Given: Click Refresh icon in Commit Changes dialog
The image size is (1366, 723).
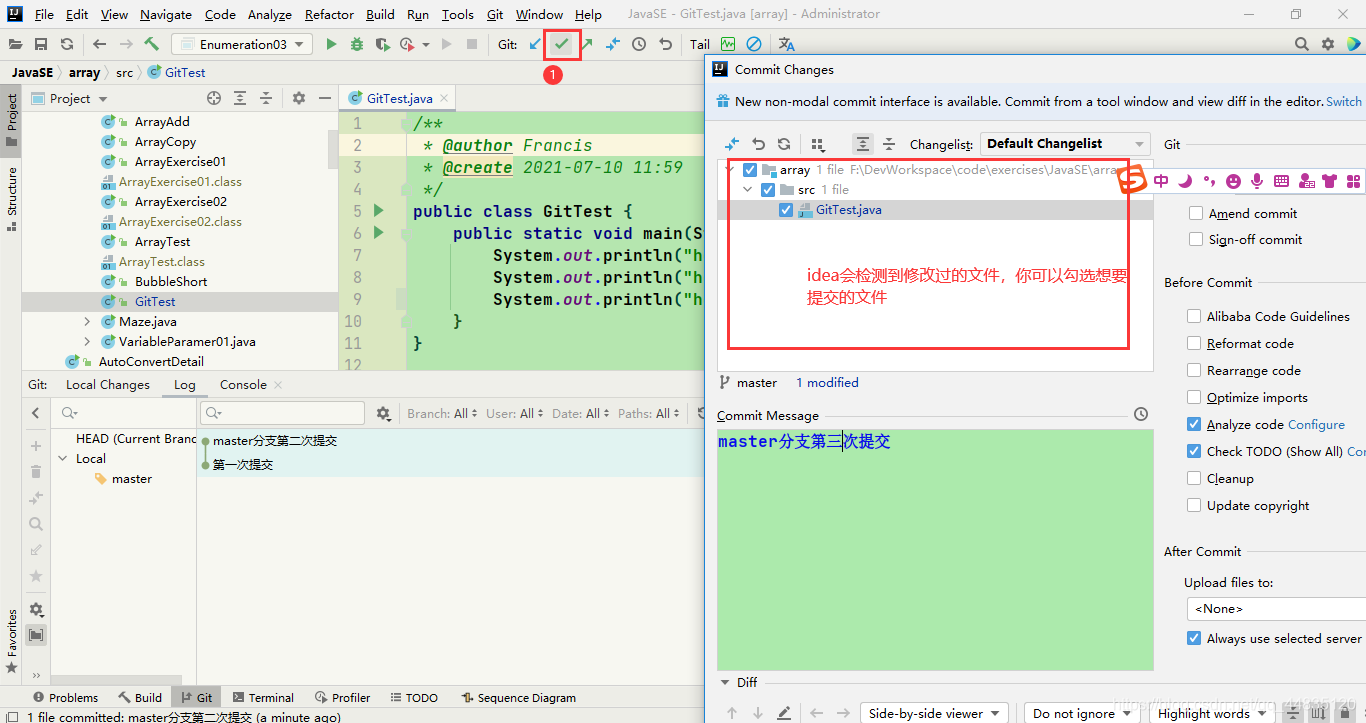Looking at the screenshot, I should 784,144.
